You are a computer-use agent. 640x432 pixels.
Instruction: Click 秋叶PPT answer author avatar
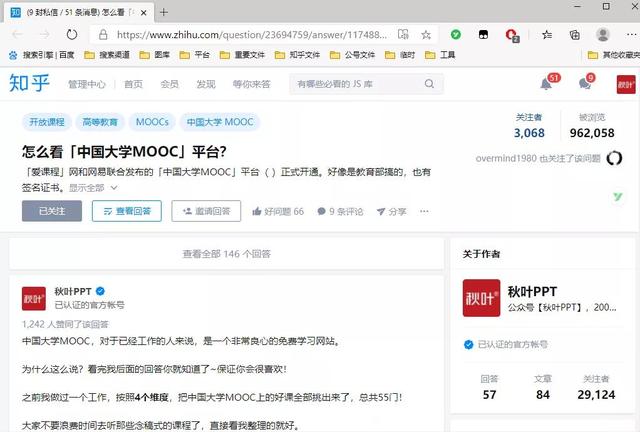click(34, 298)
